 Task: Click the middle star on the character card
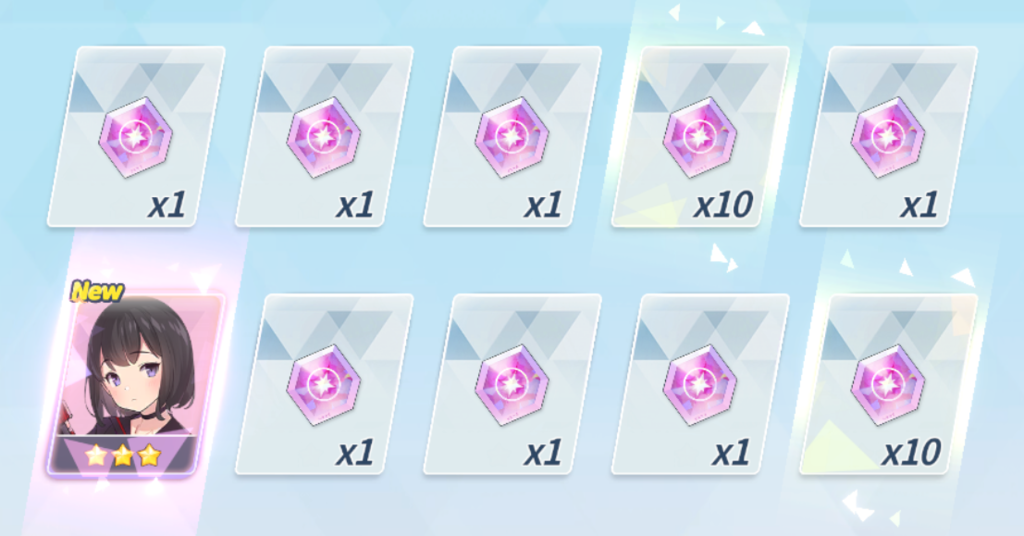123,455
